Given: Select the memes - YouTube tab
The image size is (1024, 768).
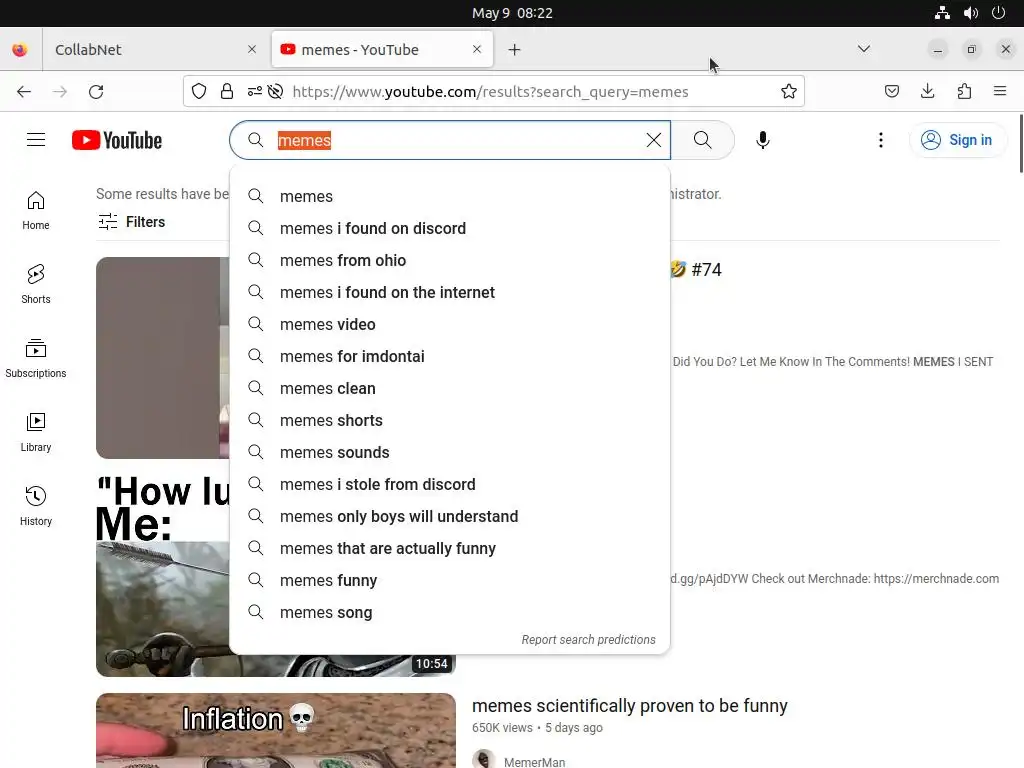Looking at the screenshot, I should pyautogui.click(x=382, y=50).
